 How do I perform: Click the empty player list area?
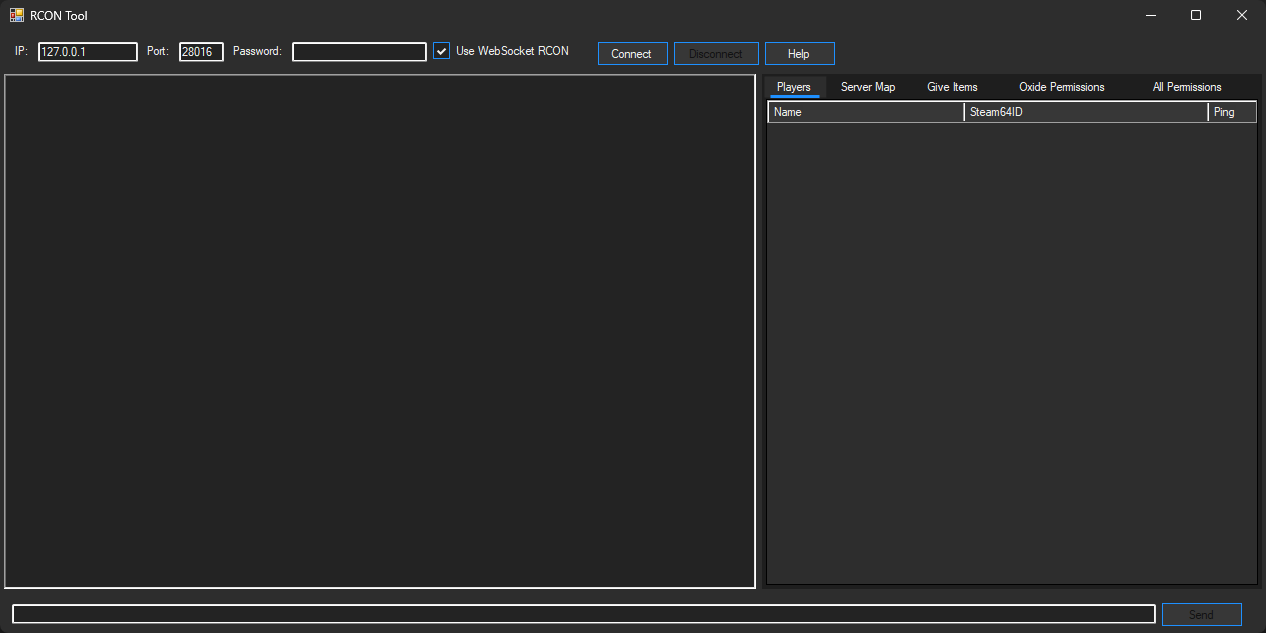click(1010, 350)
